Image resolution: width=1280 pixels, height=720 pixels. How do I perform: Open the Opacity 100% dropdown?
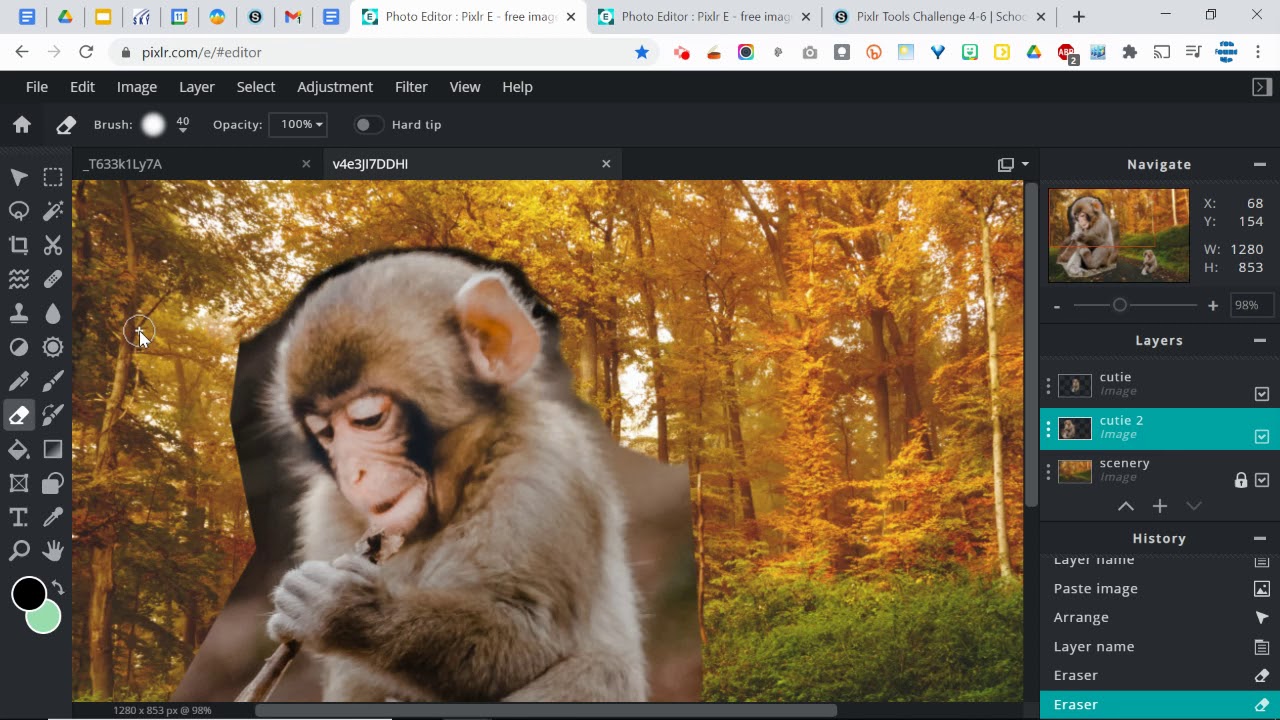point(298,124)
